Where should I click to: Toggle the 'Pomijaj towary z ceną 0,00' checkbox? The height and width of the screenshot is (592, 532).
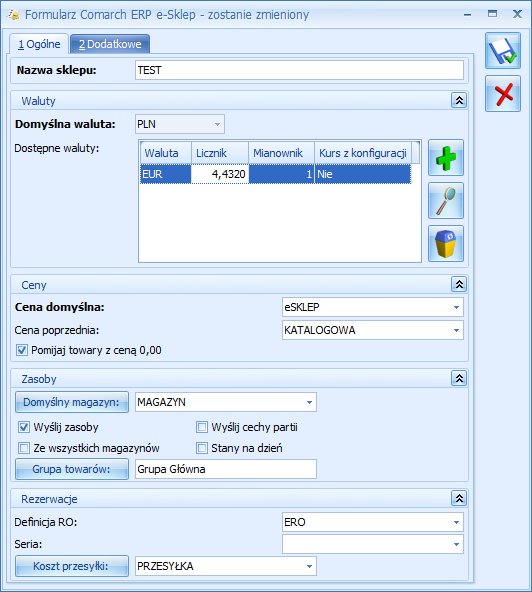pyautogui.click(x=22, y=350)
